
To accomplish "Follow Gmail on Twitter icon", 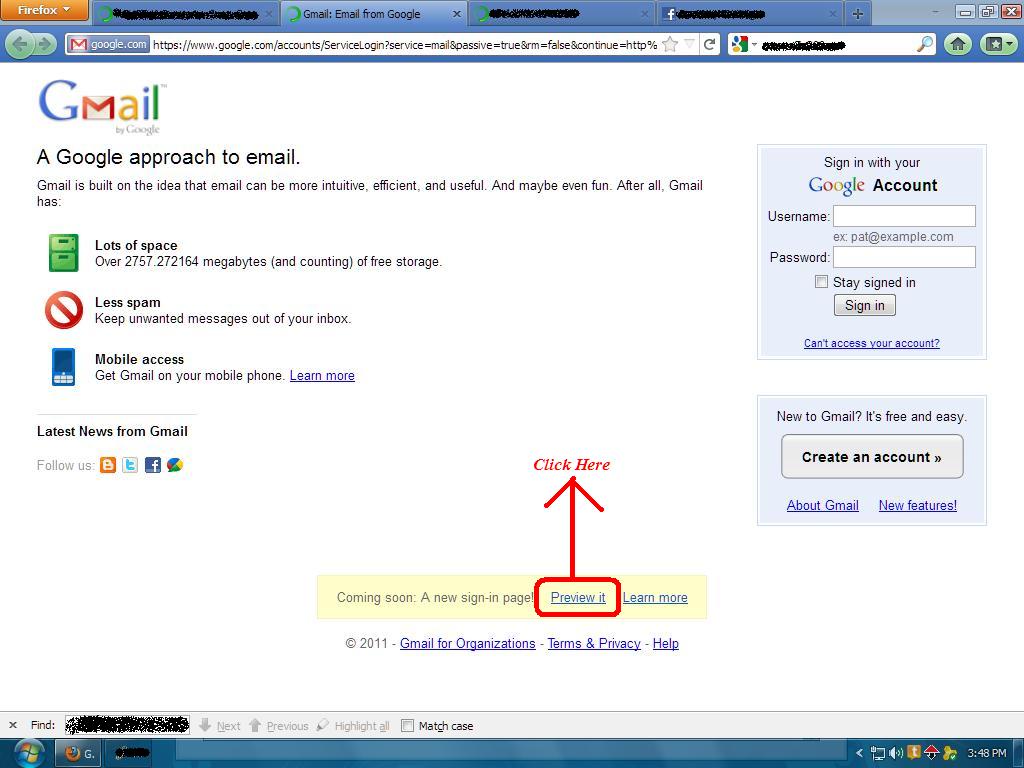I will (x=130, y=465).
